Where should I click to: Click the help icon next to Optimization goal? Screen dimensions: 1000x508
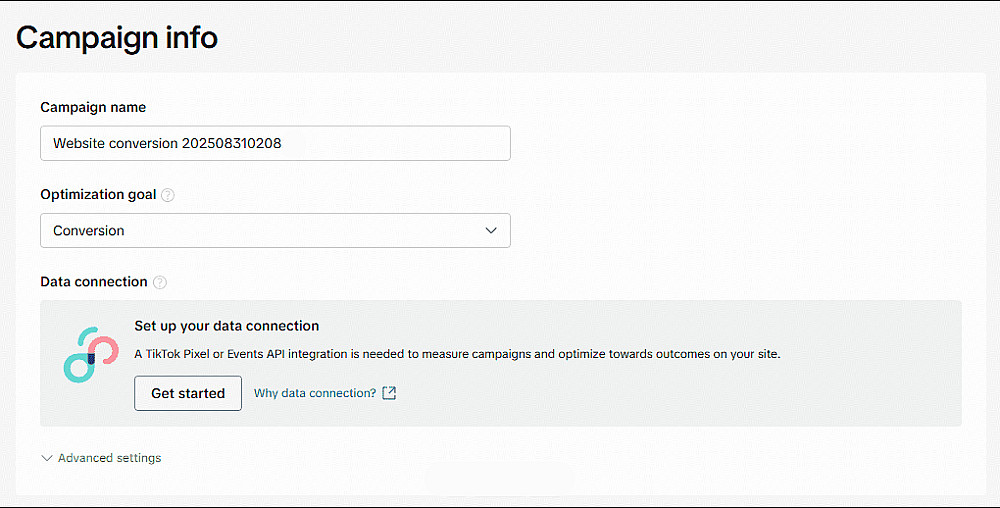pos(168,195)
